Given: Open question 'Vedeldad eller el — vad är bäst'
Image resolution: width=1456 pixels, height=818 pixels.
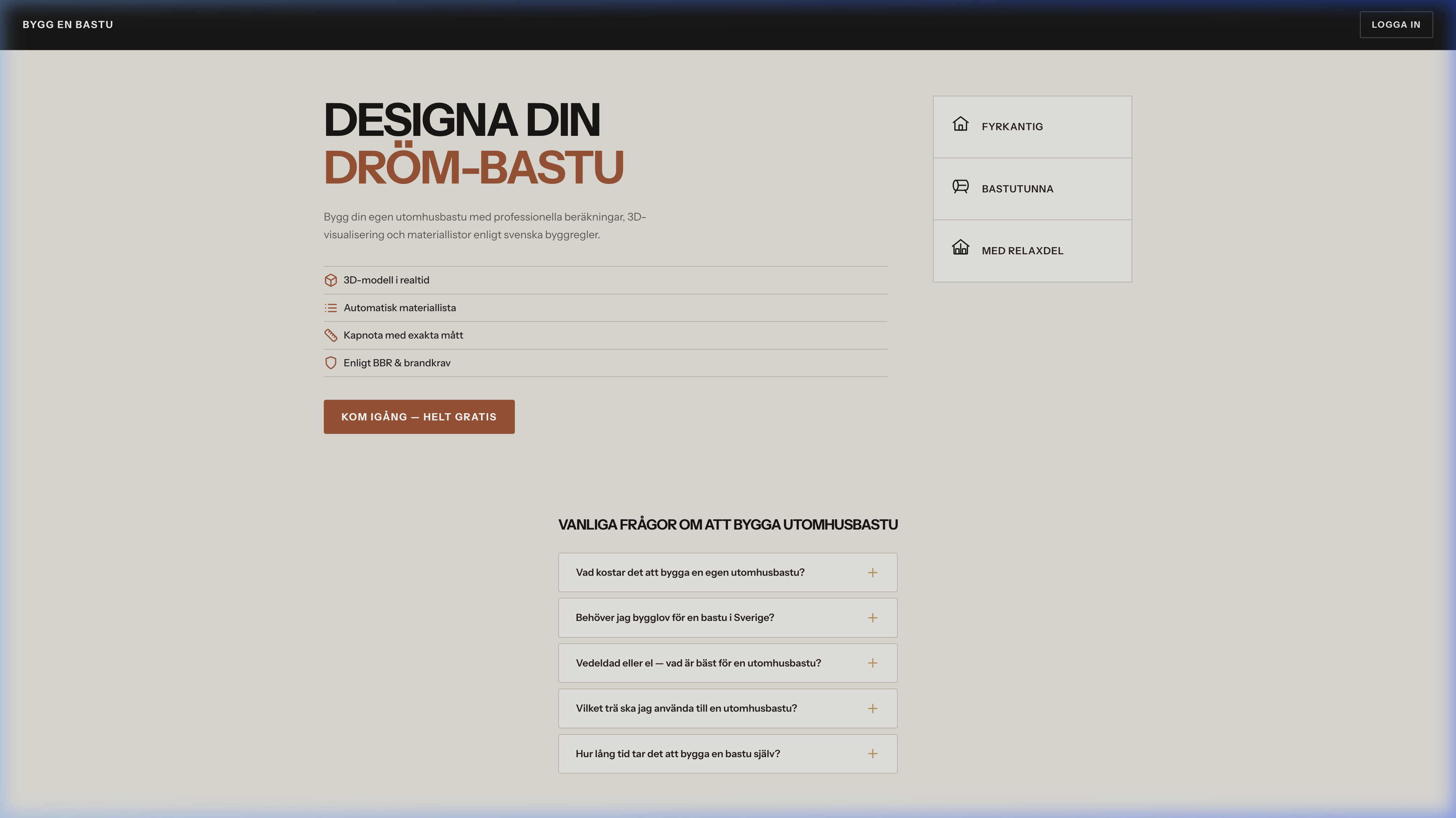Looking at the screenshot, I should pyautogui.click(x=727, y=663).
